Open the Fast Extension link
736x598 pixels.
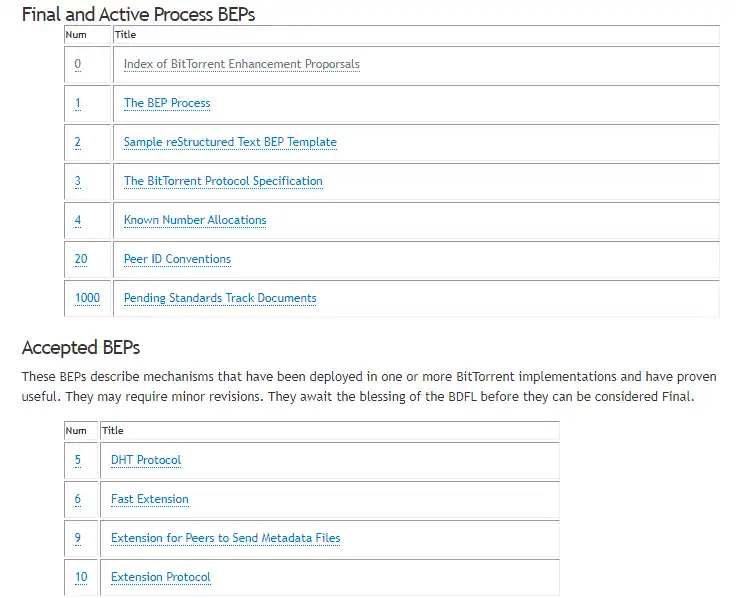click(x=150, y=498)
